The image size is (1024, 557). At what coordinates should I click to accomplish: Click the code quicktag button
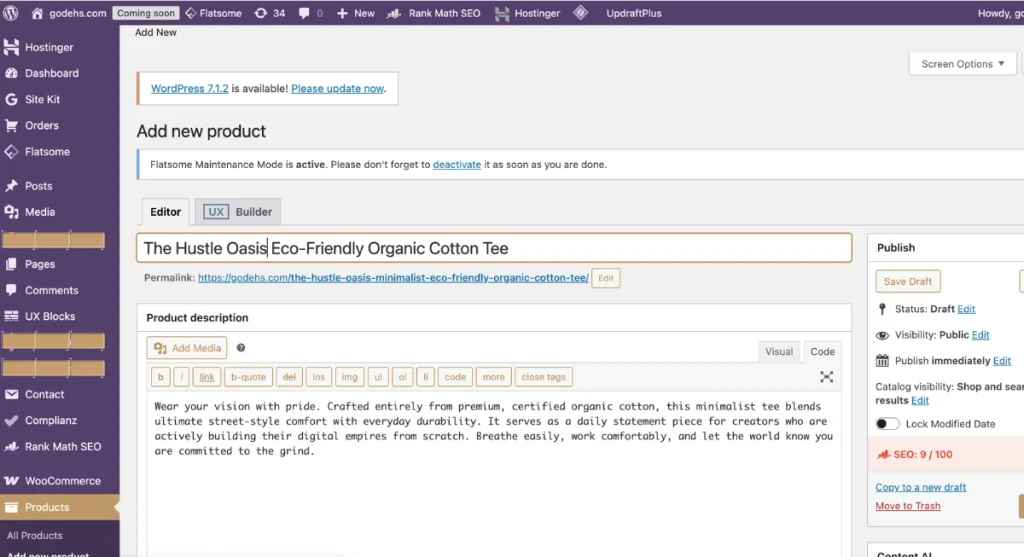455,377
